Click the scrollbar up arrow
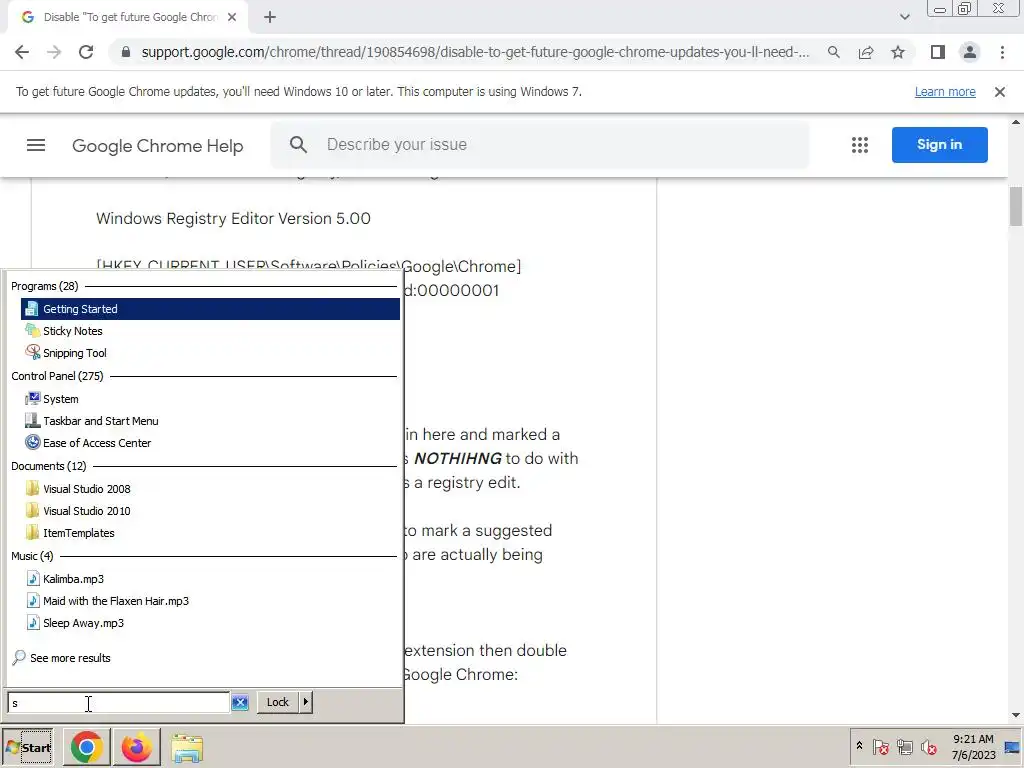1024x768 pixels. point(1016,121)
